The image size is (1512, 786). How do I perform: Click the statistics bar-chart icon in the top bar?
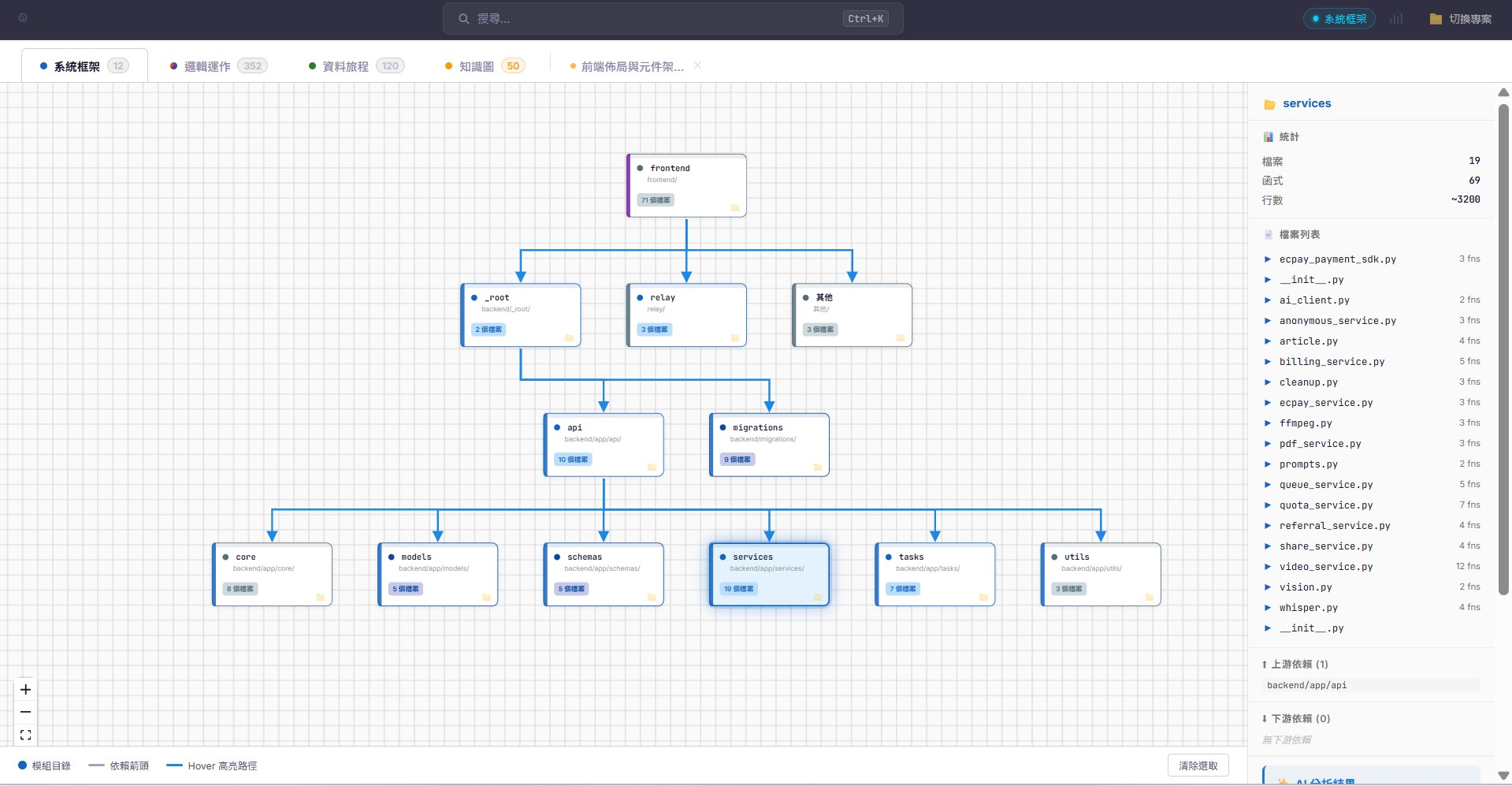(x=1397, y=19)
